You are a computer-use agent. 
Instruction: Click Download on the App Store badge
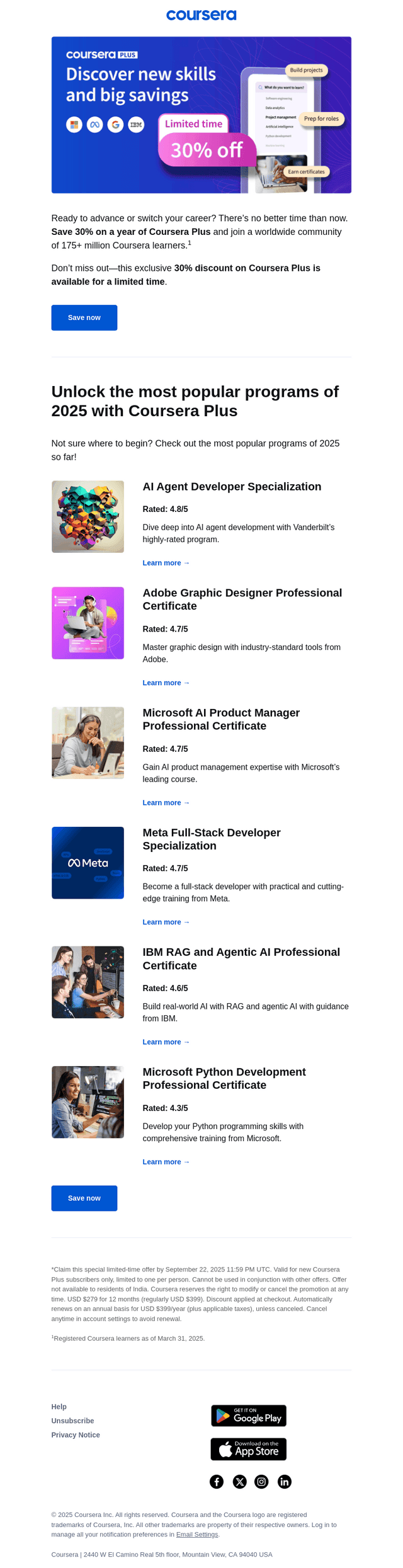[249, 1448]
